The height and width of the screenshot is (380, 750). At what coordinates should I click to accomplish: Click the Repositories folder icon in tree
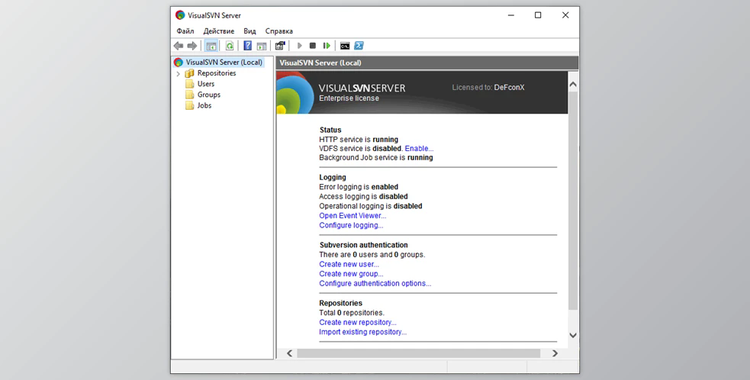click(190, 73)
